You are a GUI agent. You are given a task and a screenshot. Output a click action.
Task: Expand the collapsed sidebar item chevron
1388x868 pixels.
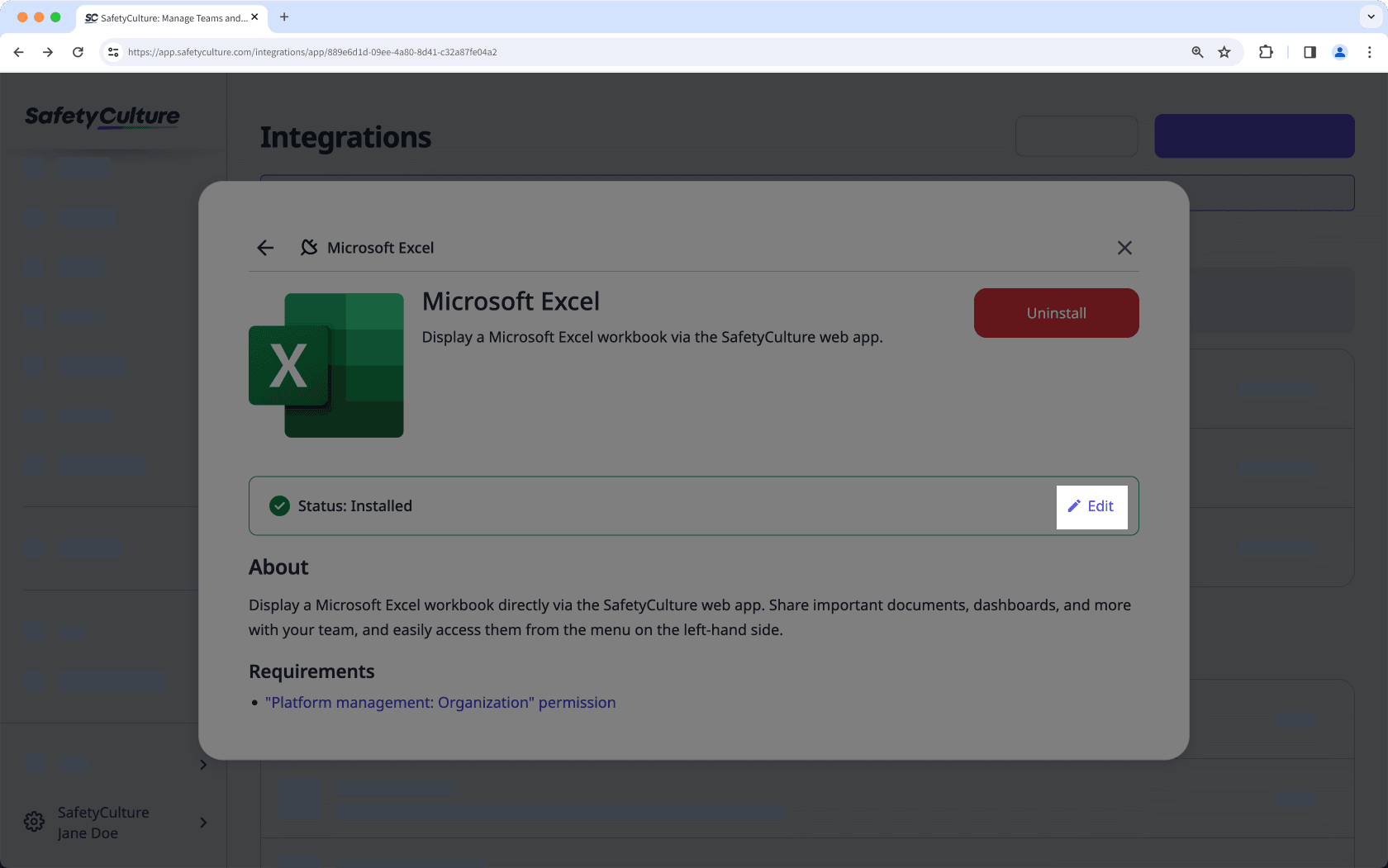[202, 764]
